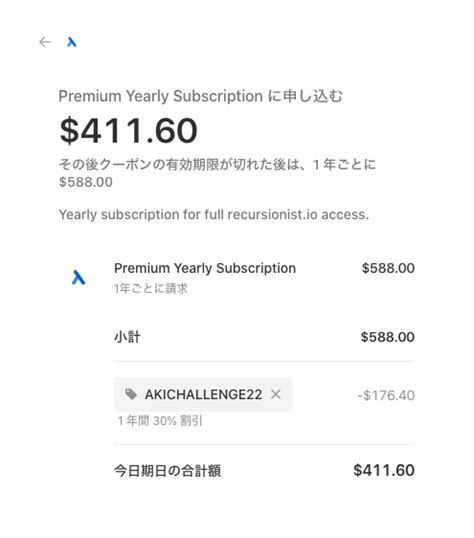This screenshot has width=474, height=538.
Task: Click the Premium Yearly Subscription line item name
Action: tap(205, 268)
